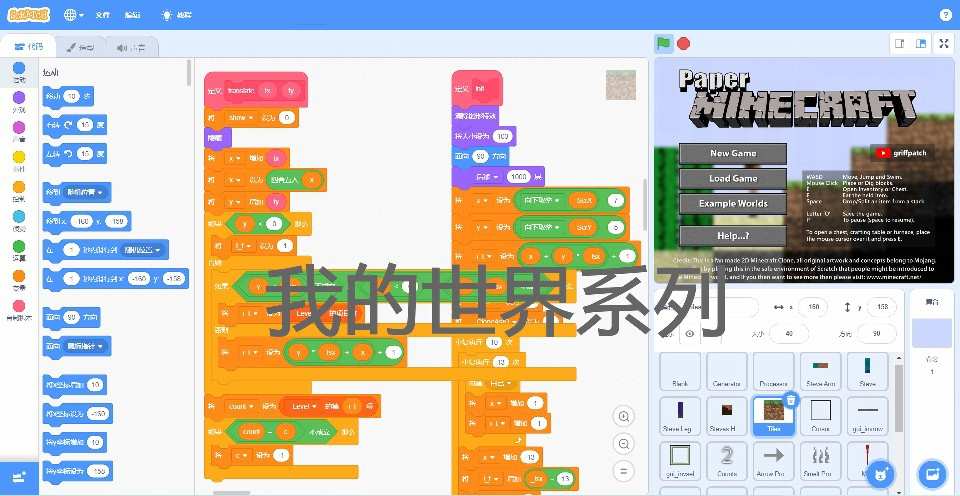The height and width of the screenshot is (496, 960).
Task: Switch to the 代码 Code tab
Action: click(x=29, y=47)
